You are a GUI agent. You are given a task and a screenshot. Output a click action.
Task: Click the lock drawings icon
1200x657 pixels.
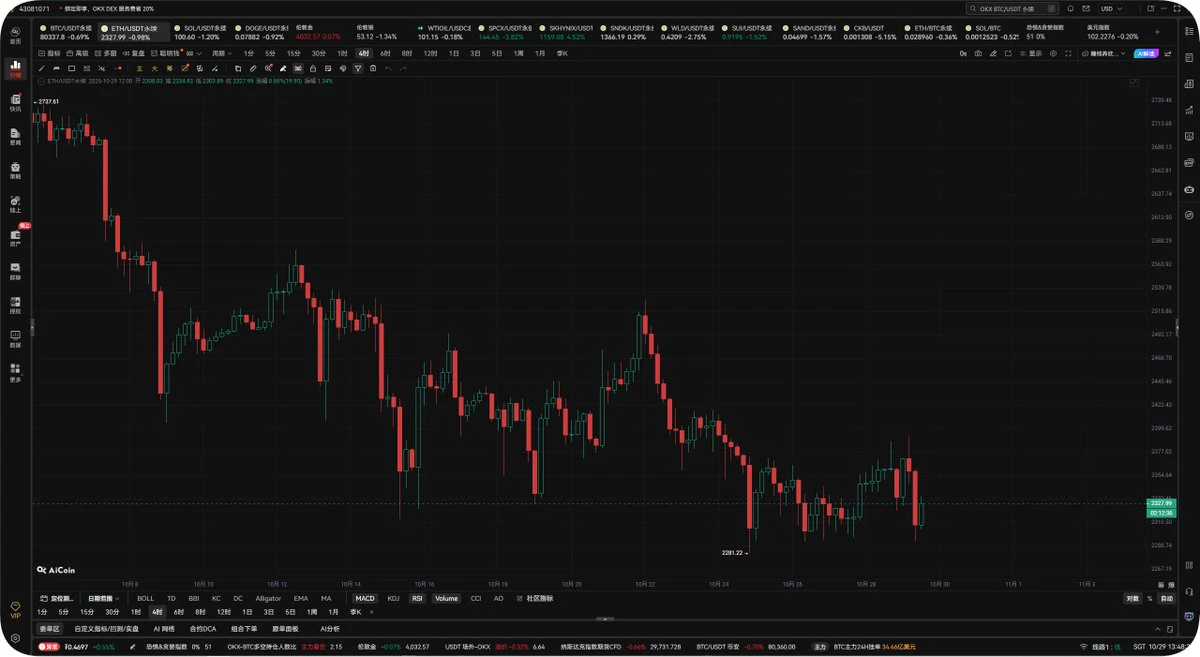[312, 68]
